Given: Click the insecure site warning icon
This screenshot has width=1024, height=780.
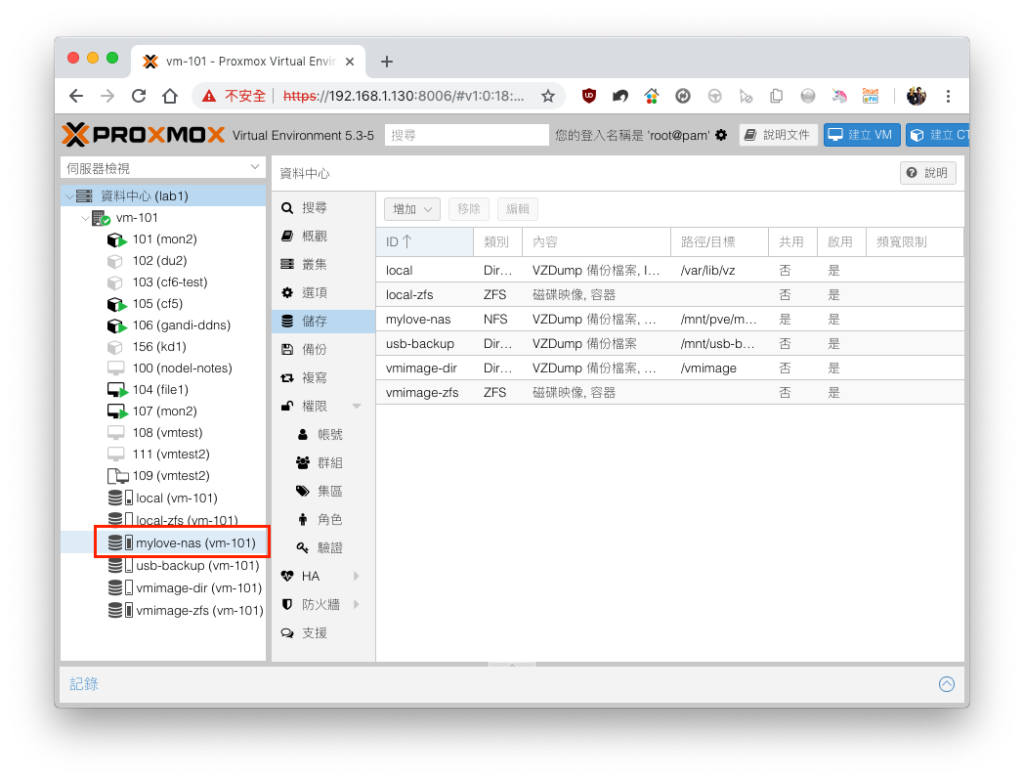Looking at the screenshot, I should tap(209, 96).
